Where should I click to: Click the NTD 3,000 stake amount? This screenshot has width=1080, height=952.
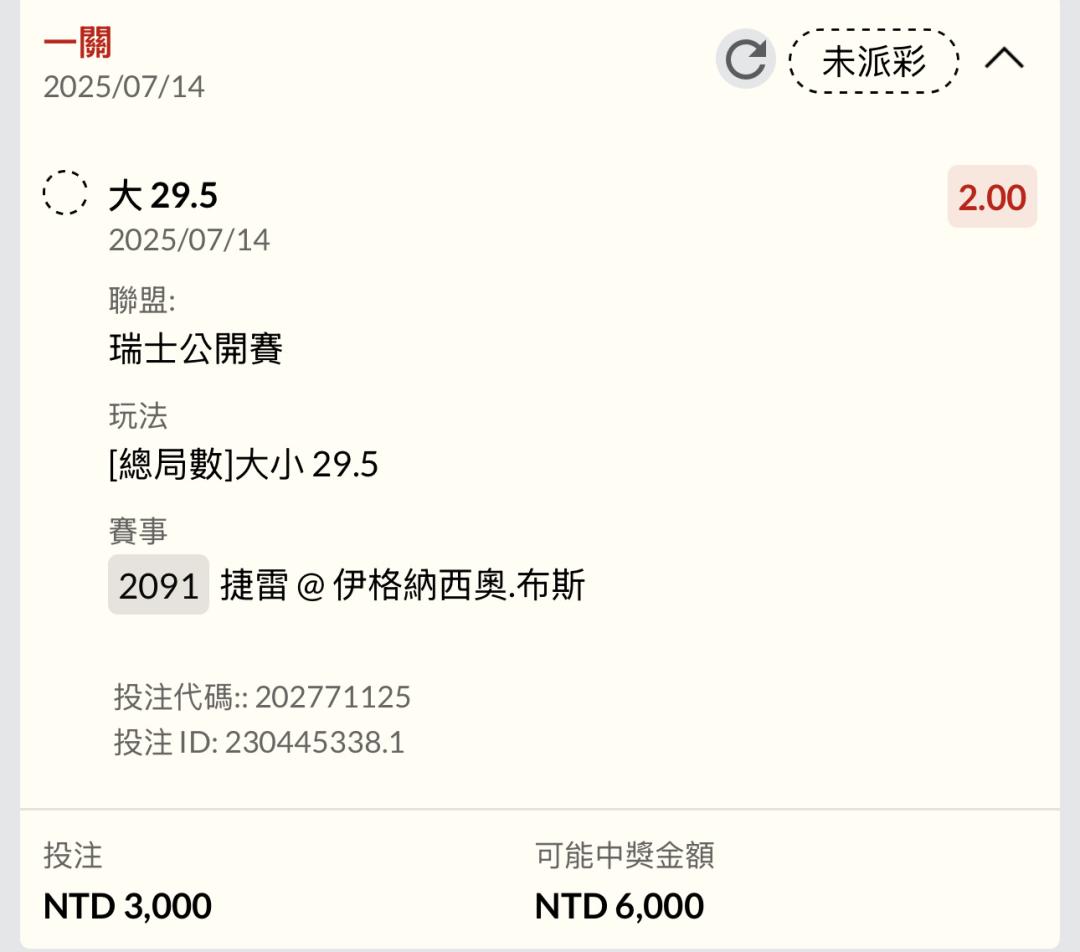point(127,906)
